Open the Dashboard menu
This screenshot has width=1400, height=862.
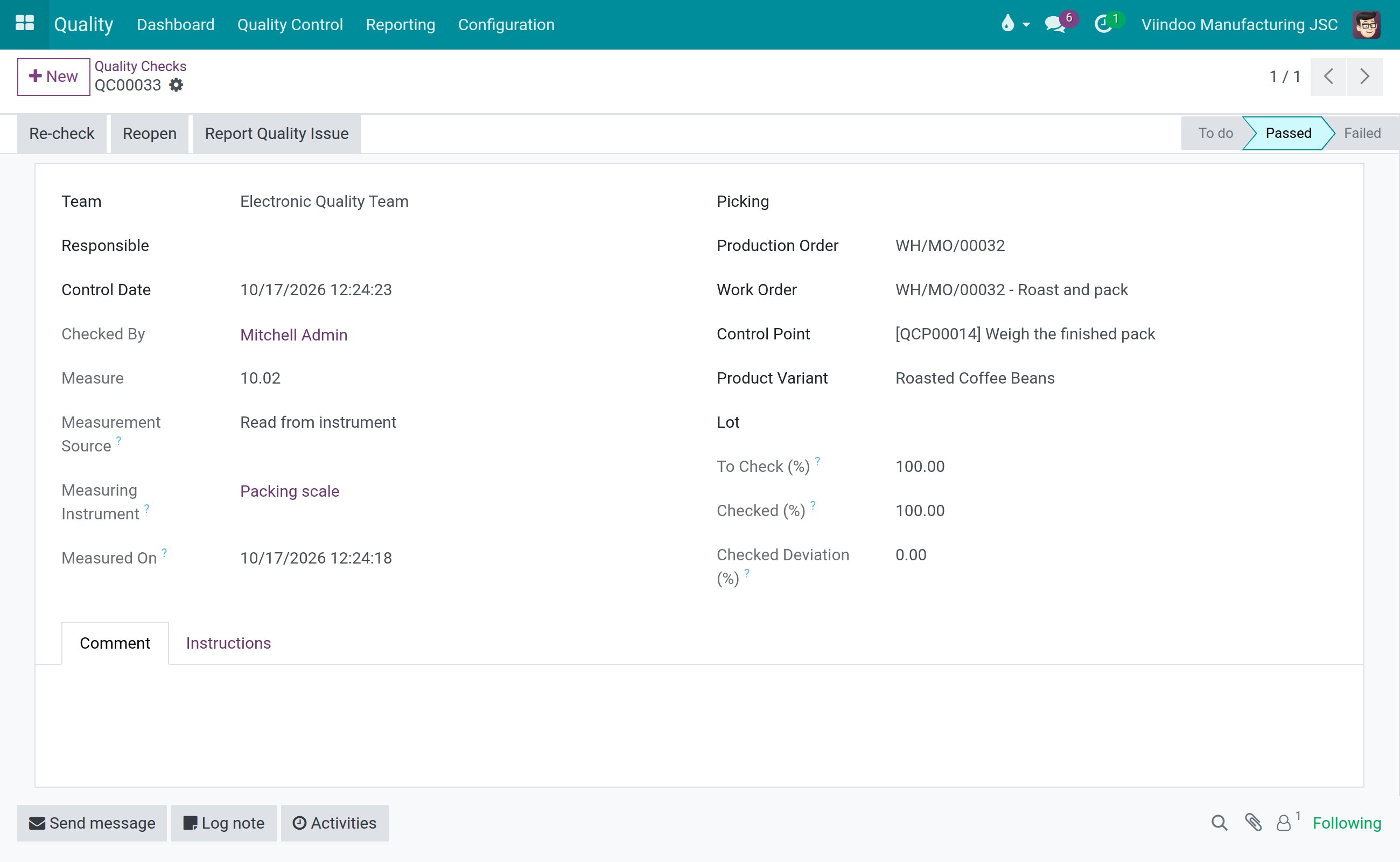(x=176, y=25)
